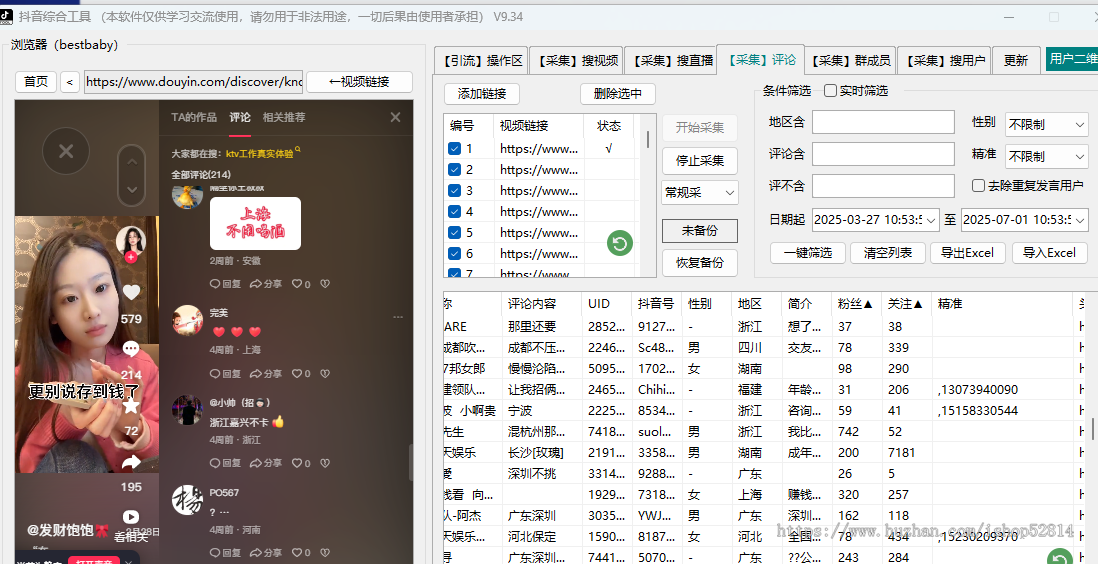Viewport: 1098px width, 564px height.
Task: Open TA的作品 tab in browser panel
Action: point(194,117)
